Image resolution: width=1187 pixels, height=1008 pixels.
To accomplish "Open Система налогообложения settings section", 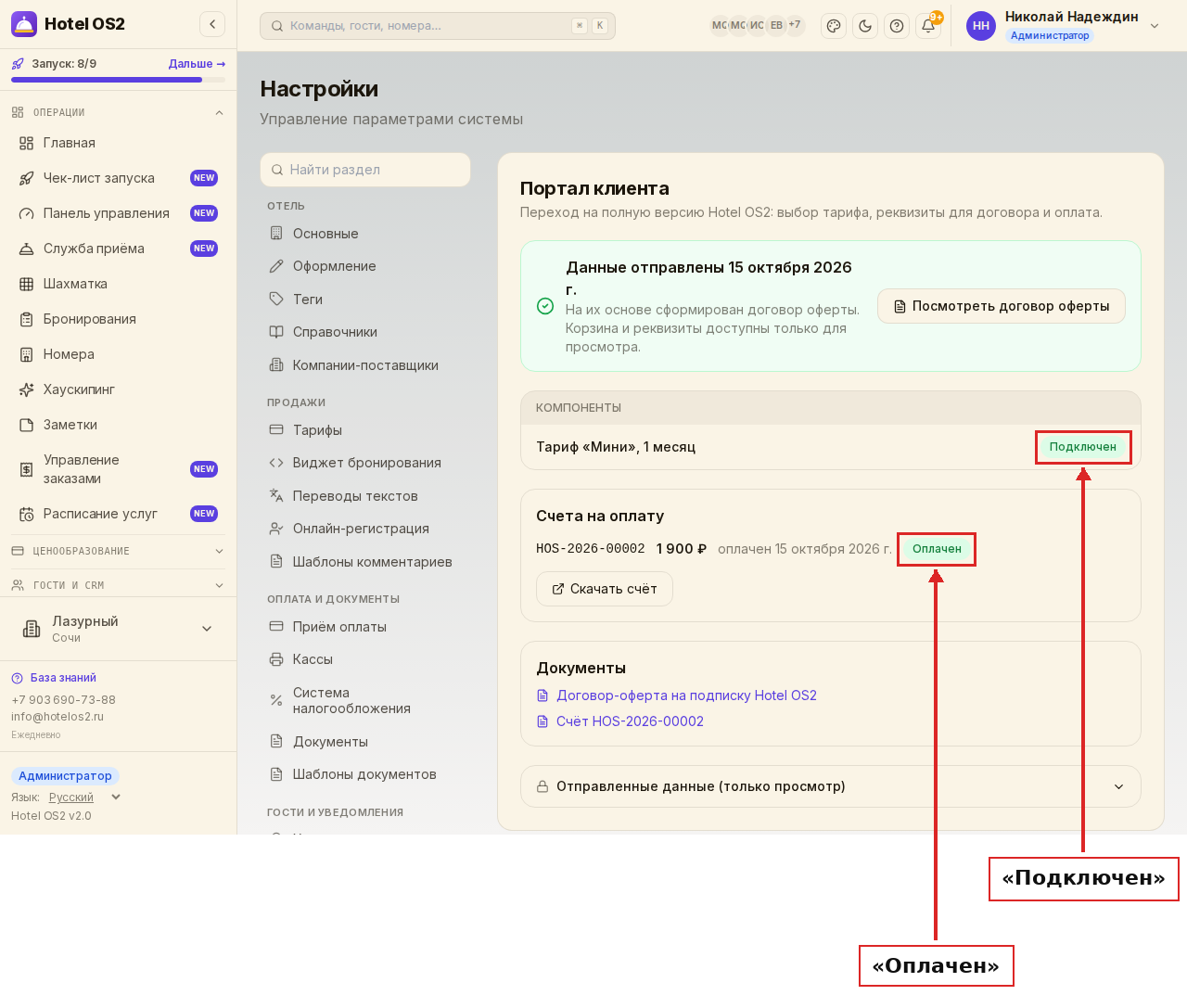I will tap(365, 700).
